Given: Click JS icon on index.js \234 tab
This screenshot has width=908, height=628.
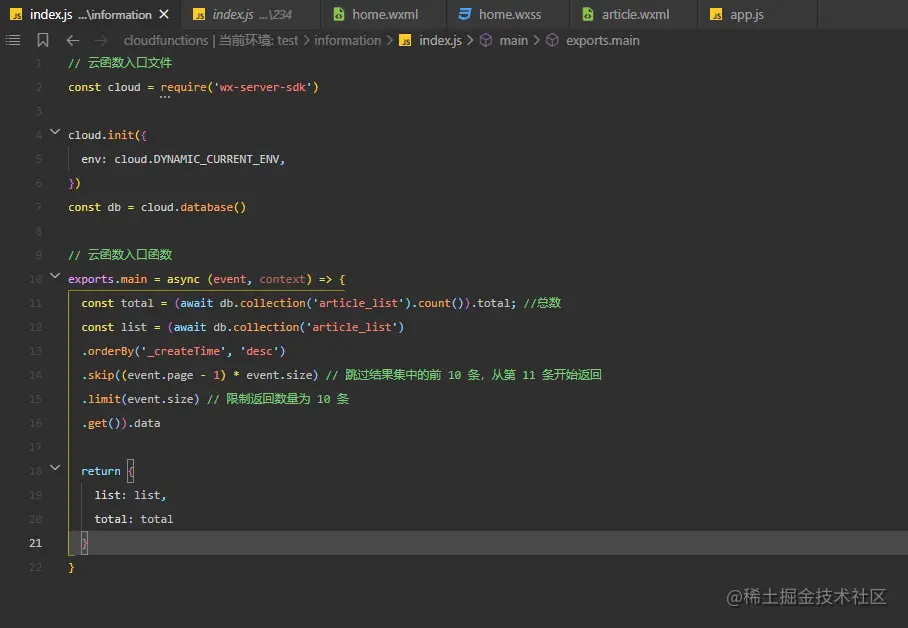Looking at the screenshot, I should 199,14.
